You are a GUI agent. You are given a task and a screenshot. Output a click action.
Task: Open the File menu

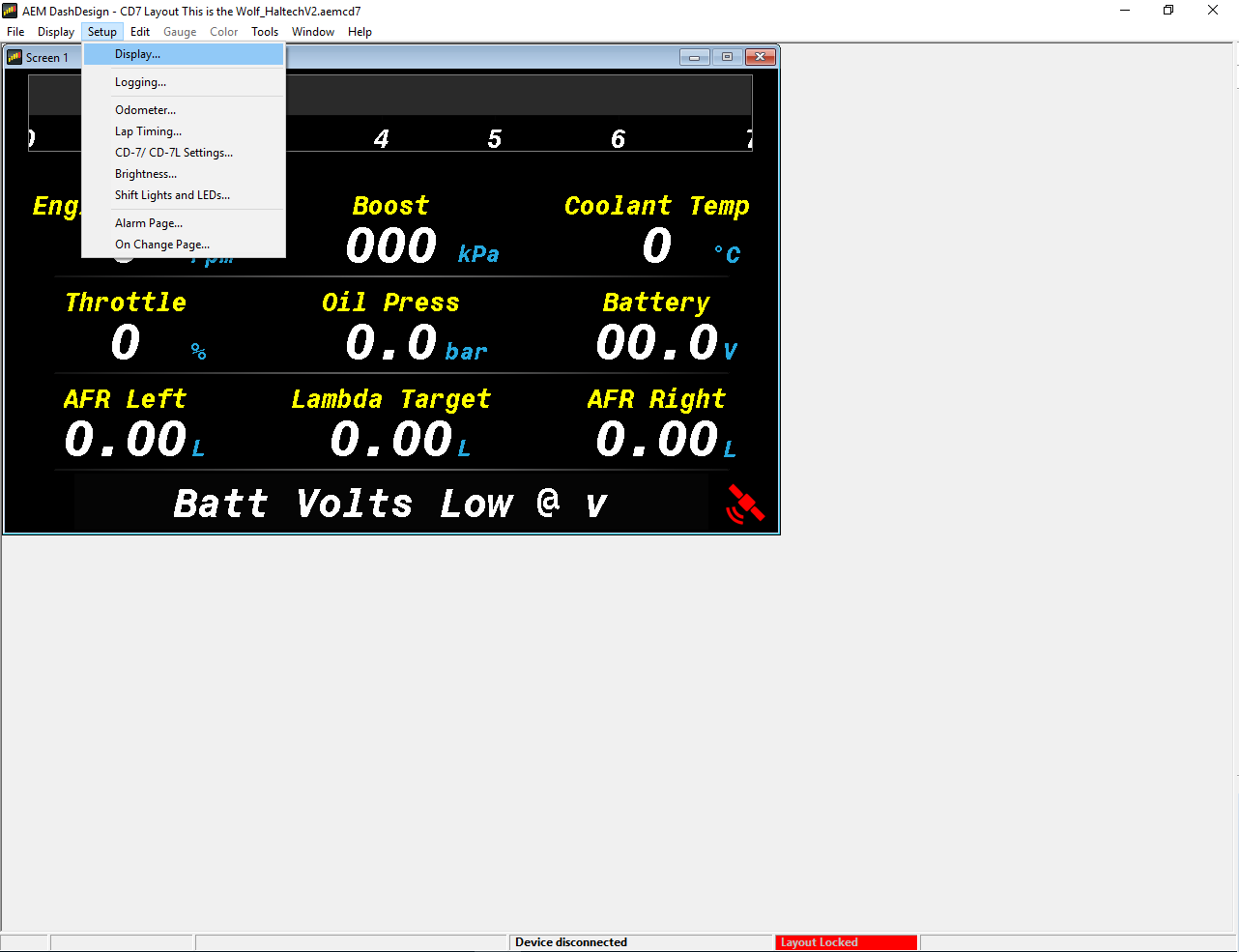pyautogui.click(x=15, y=32)
